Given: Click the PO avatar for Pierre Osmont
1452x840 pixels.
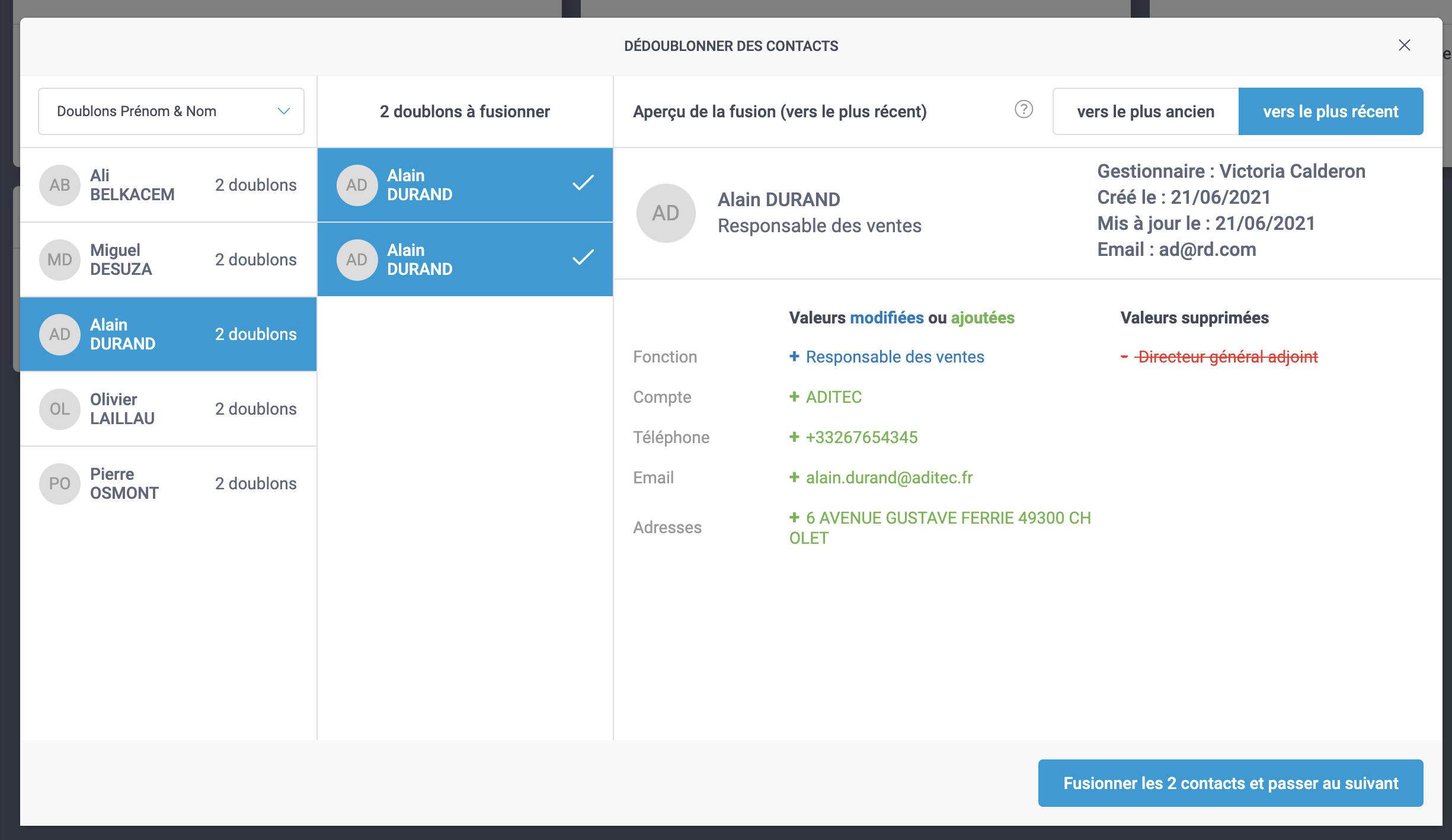Looking at the screenshot, I should [60, 484].
